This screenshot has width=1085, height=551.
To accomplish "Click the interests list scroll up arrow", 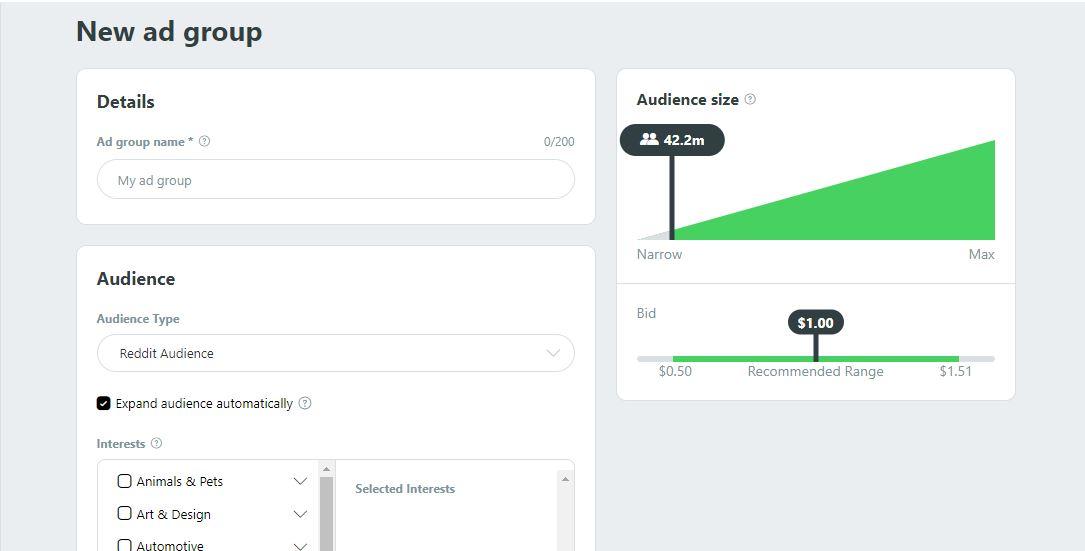I will point(327,469).
